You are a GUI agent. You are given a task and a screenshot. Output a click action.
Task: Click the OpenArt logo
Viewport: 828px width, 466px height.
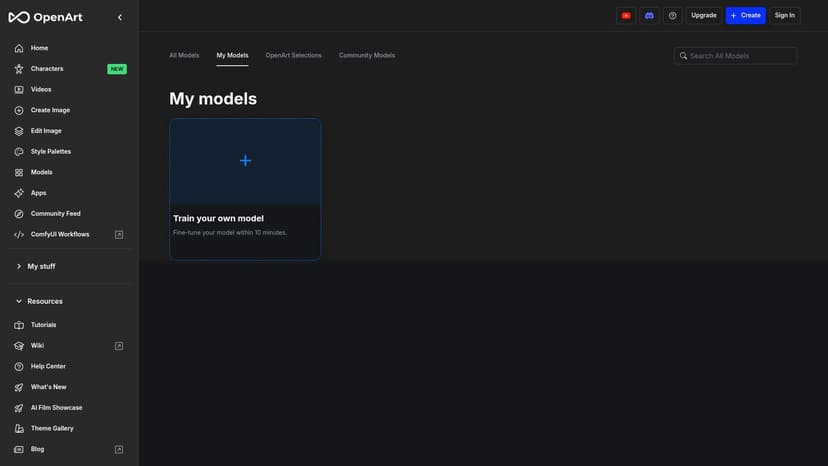[x=47, y=17]
